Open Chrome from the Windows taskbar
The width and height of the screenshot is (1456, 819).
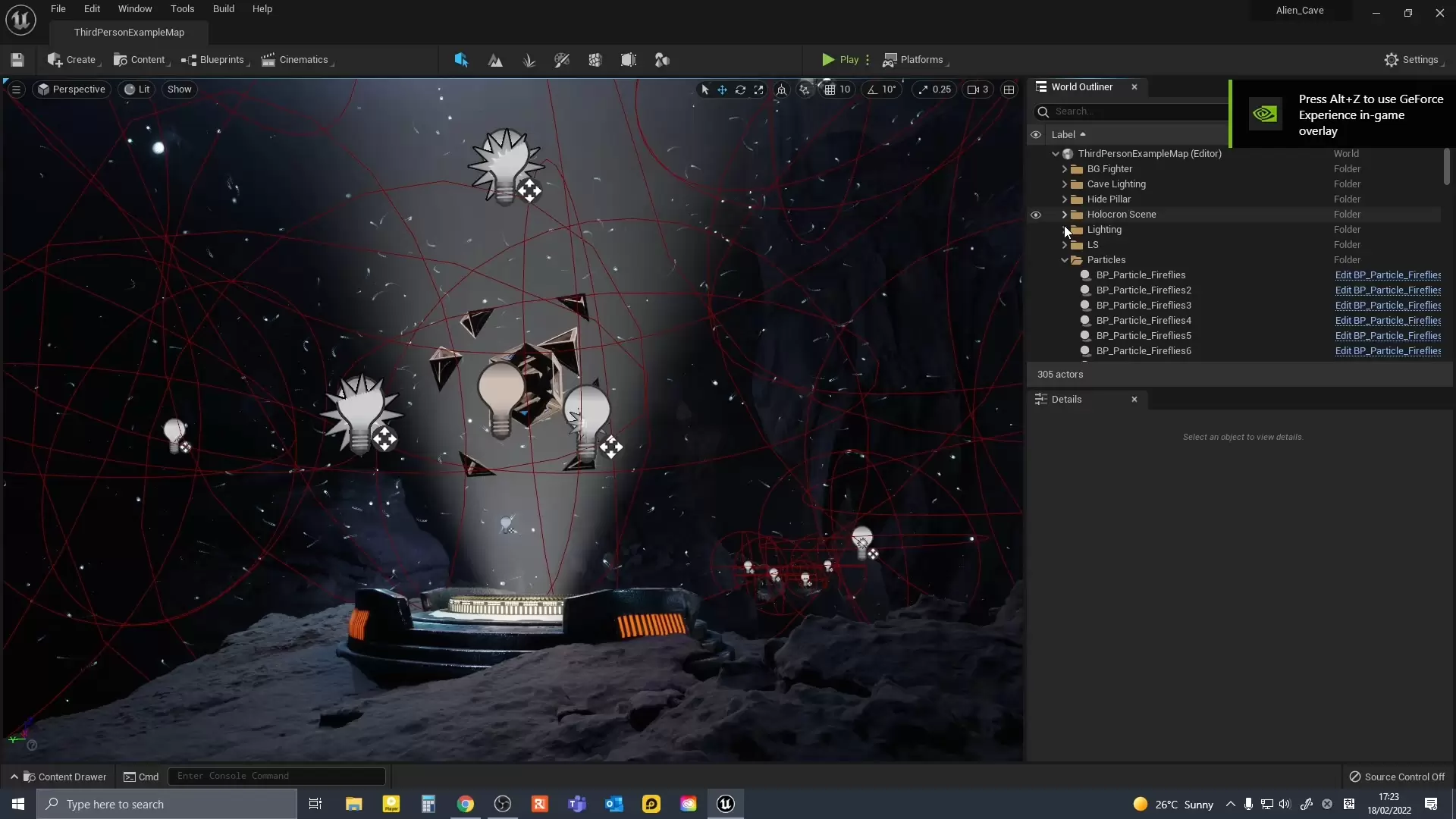[x=466, y=804]
